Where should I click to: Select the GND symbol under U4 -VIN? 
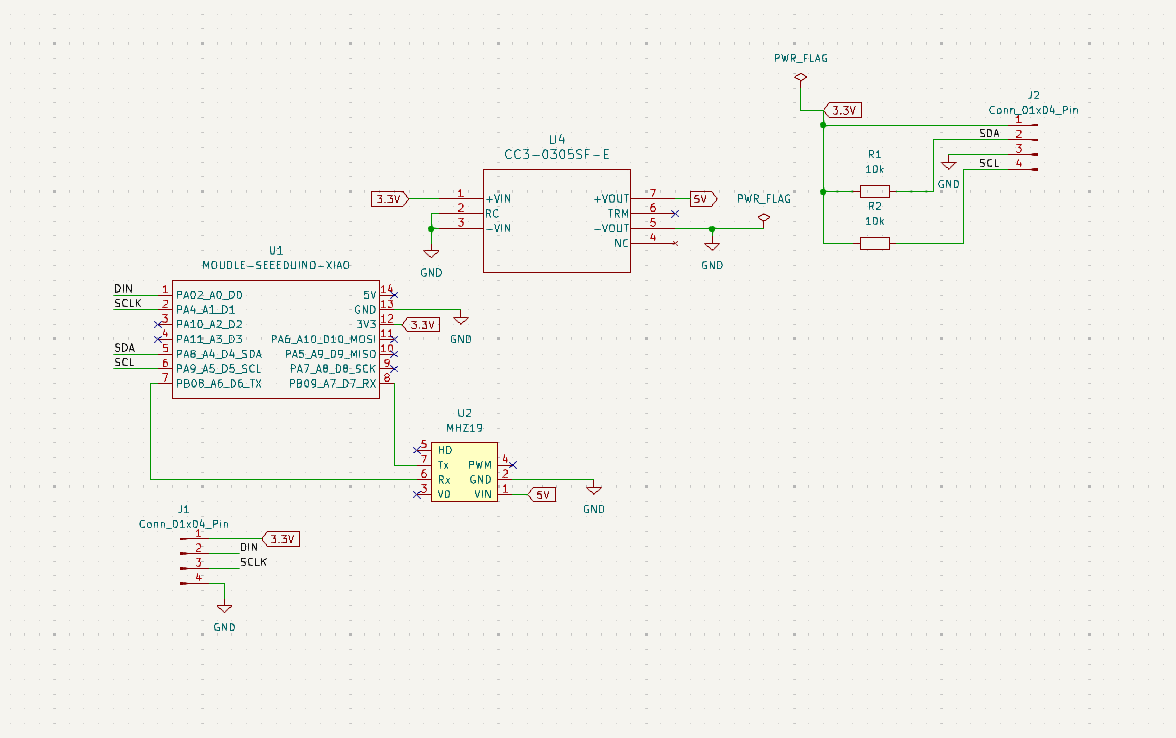click(431, 254)
